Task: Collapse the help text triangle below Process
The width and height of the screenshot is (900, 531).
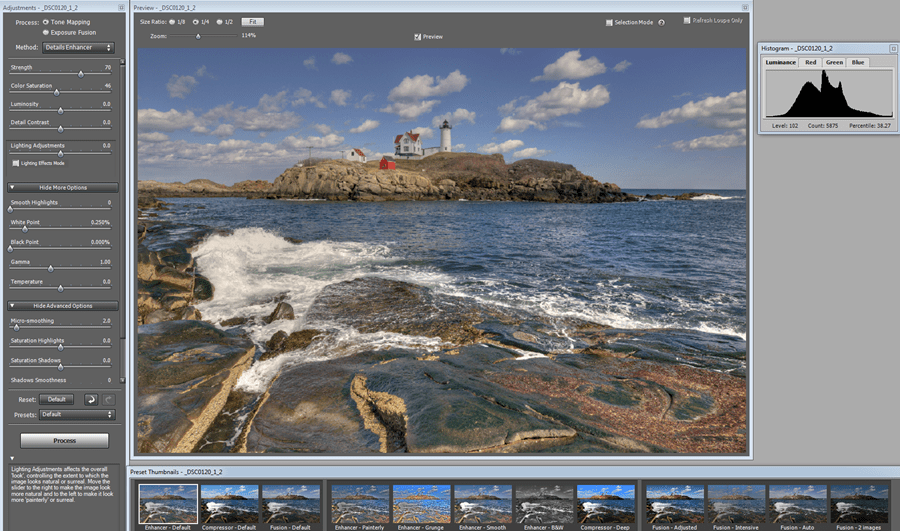Action: click(x=11, y=458)
